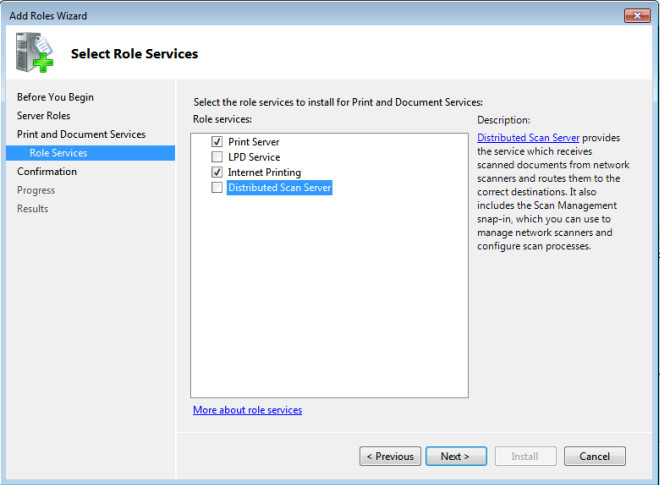Go back with the Previous button
660x485 pixels.
(390, 456)
